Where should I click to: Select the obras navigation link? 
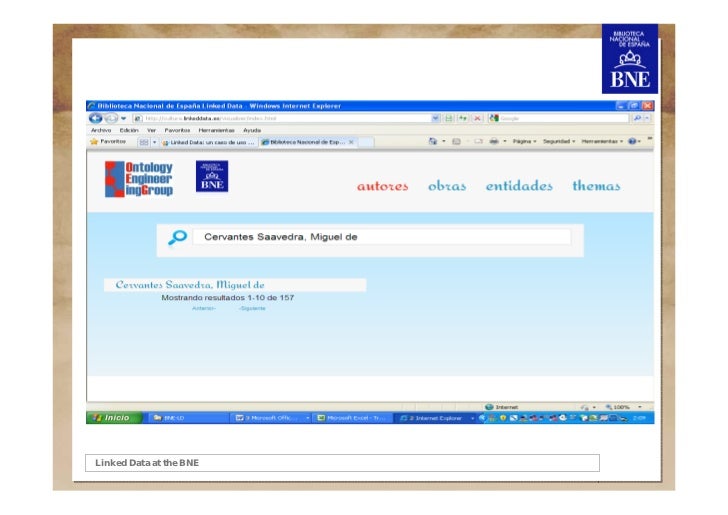[x=447, y=186]
